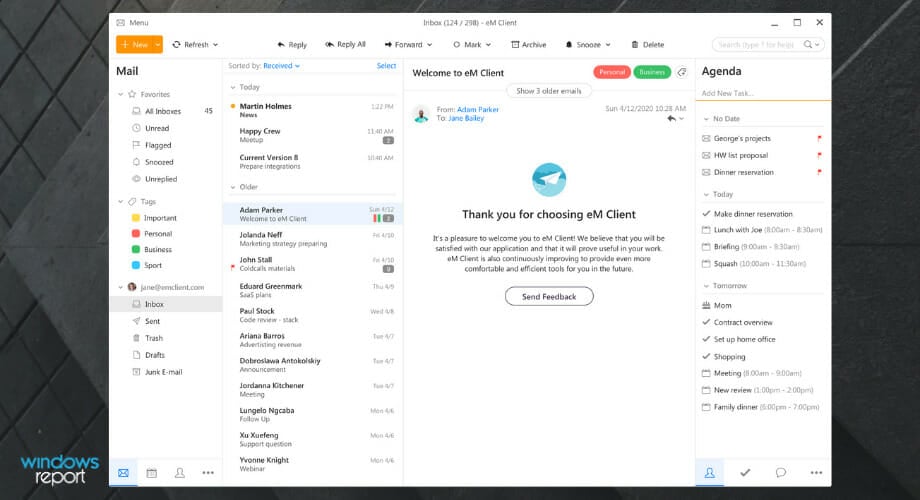Open the Menu in title bar

pyautogui.click(x=132, y=23)
